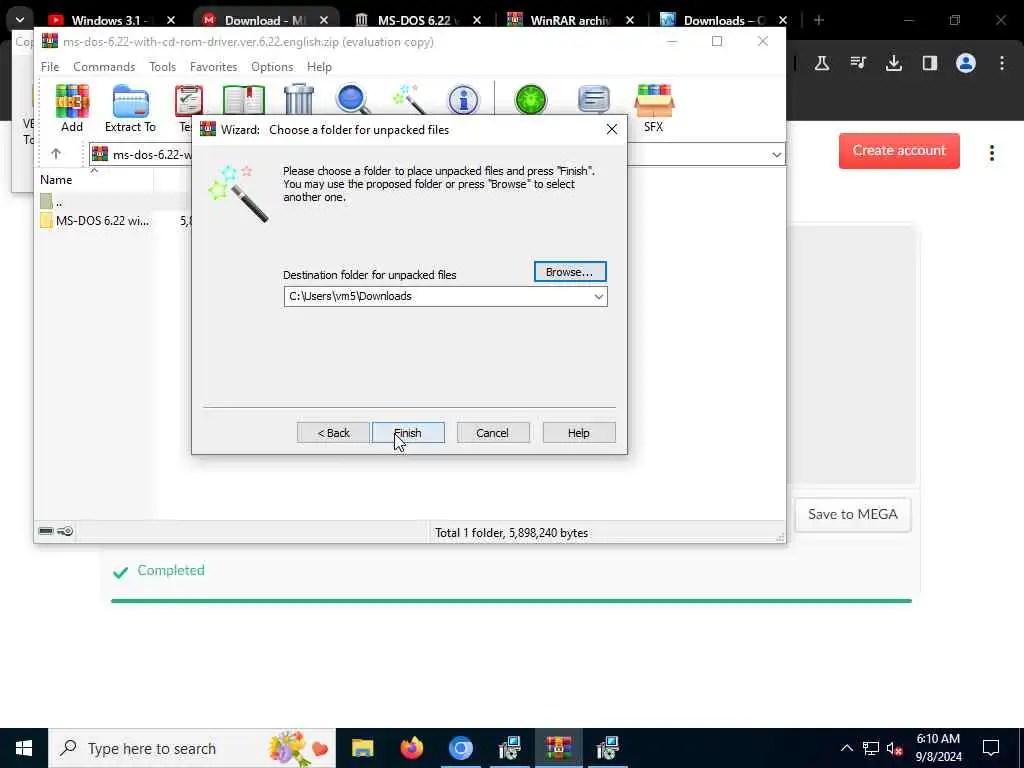
Task: Click the key password icon in status bar
Action: [65, 531]
